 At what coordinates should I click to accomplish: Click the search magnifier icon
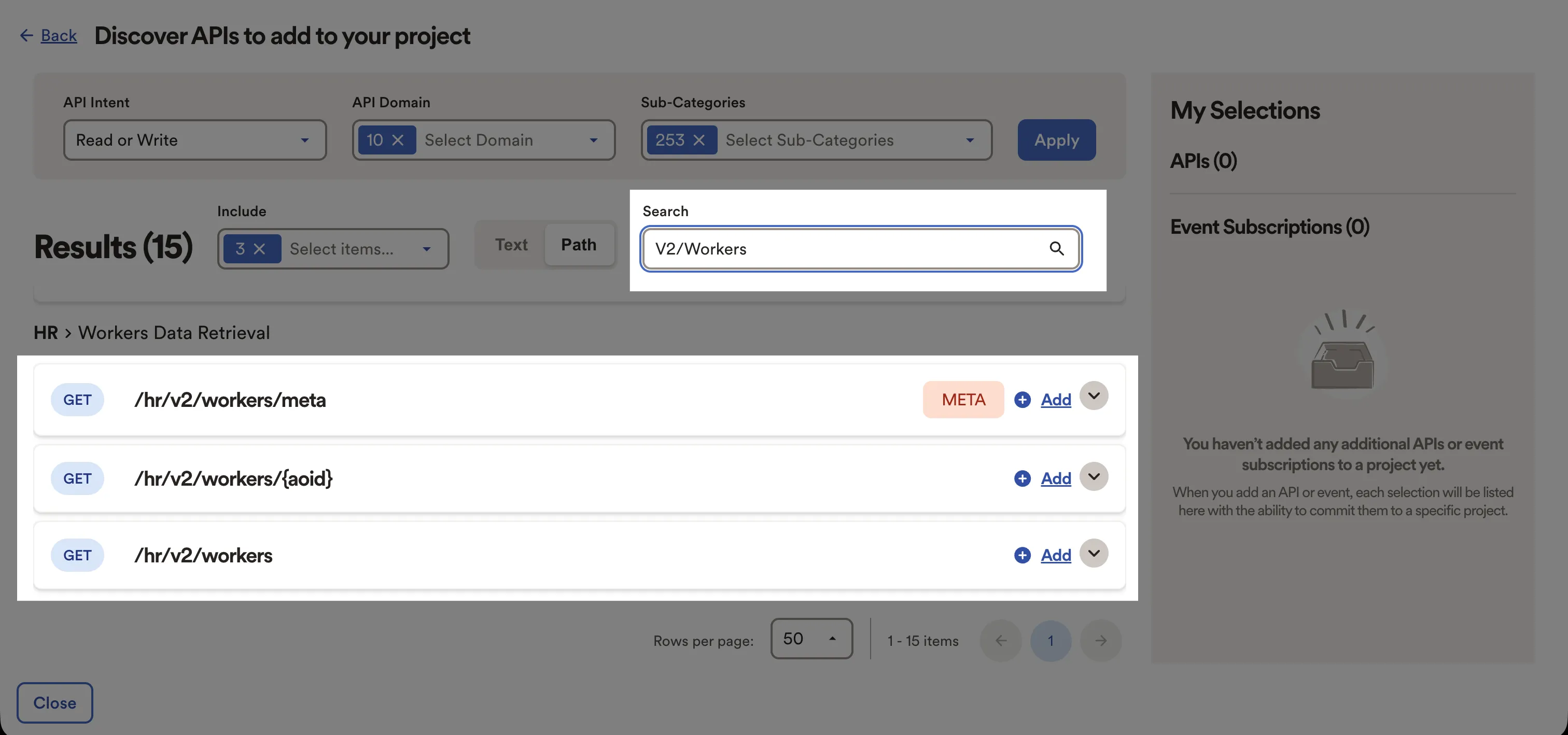tap(1056, 248)
